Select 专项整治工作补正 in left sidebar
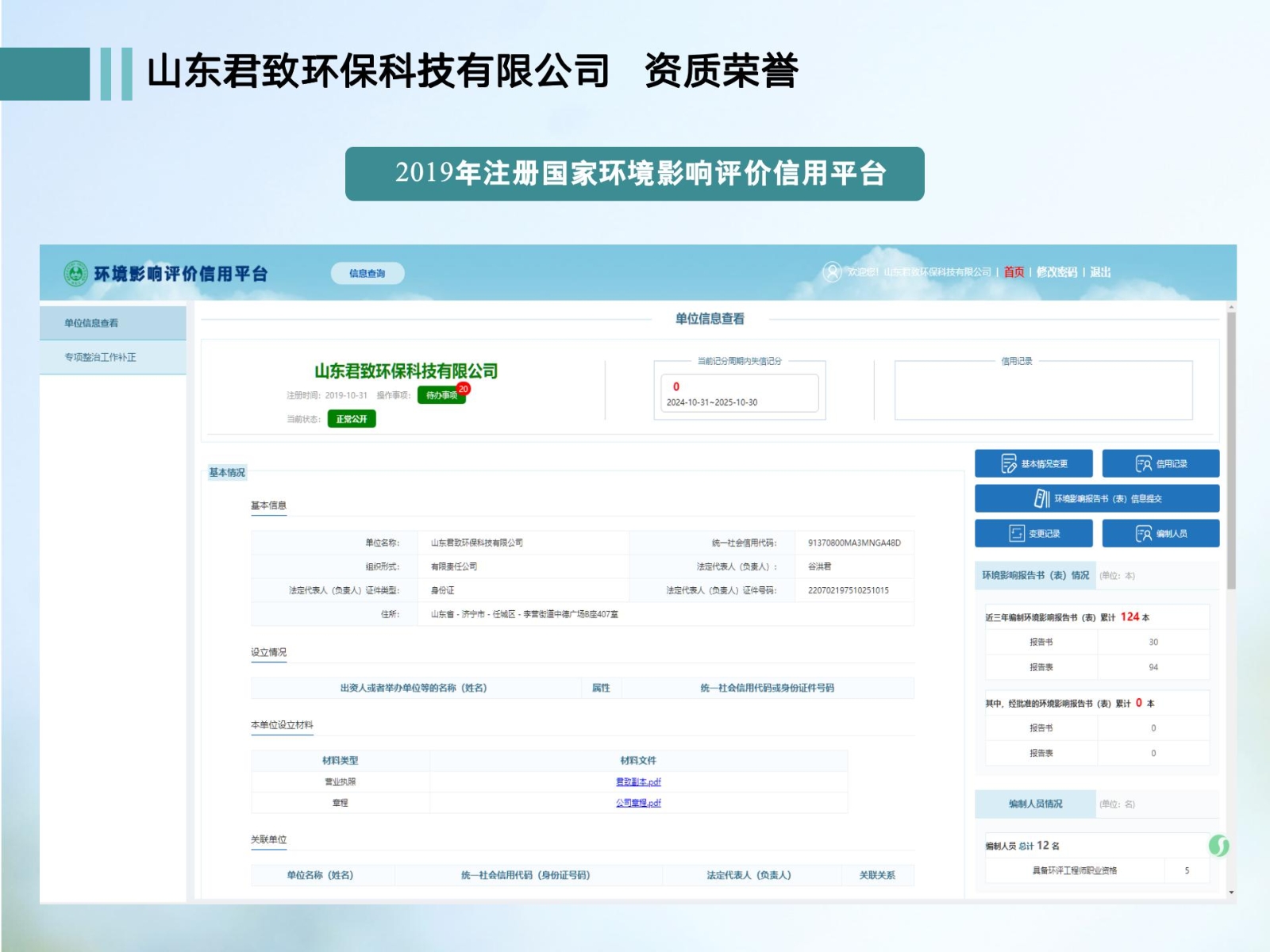This screenshot has height=952, width=1270. [x=113, y=357]
